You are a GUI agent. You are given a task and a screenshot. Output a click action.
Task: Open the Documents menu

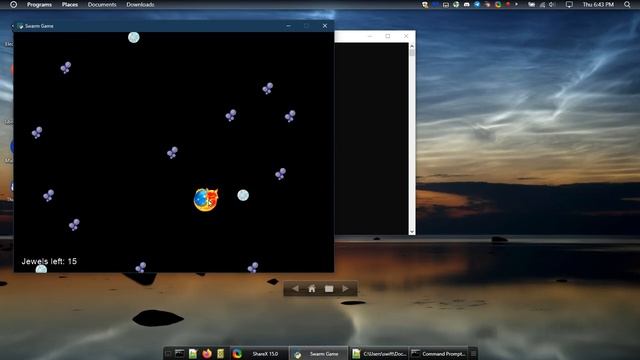click(x=102, y=4)
